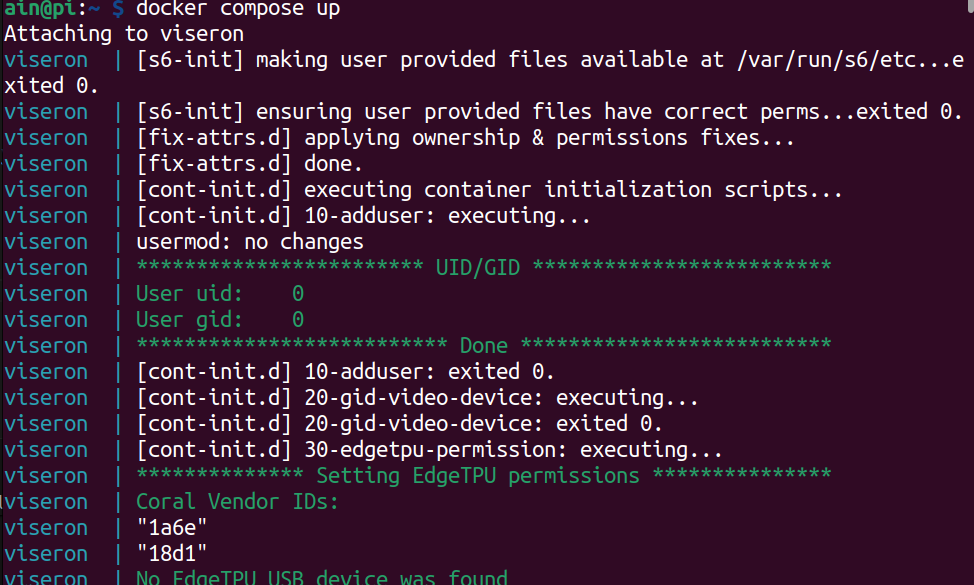Click the "User uid:" label
Image resolution: width=974 pixels, height=585 pixels.
[189, 294]
